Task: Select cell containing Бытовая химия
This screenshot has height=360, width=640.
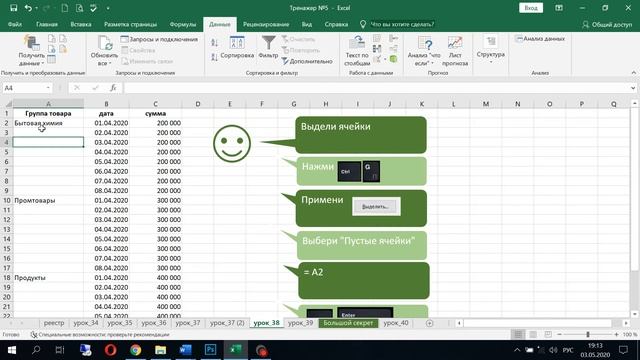Action: (48, 123)
